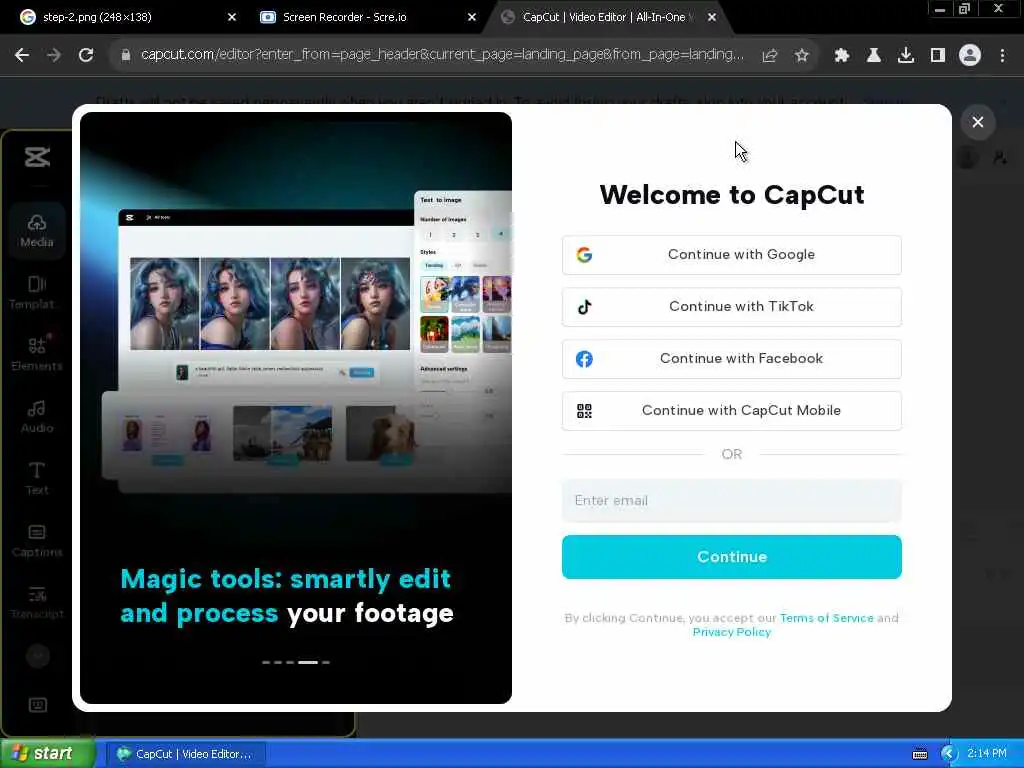
Task: Click the teal Continue button
Action: tap(731, 557)
